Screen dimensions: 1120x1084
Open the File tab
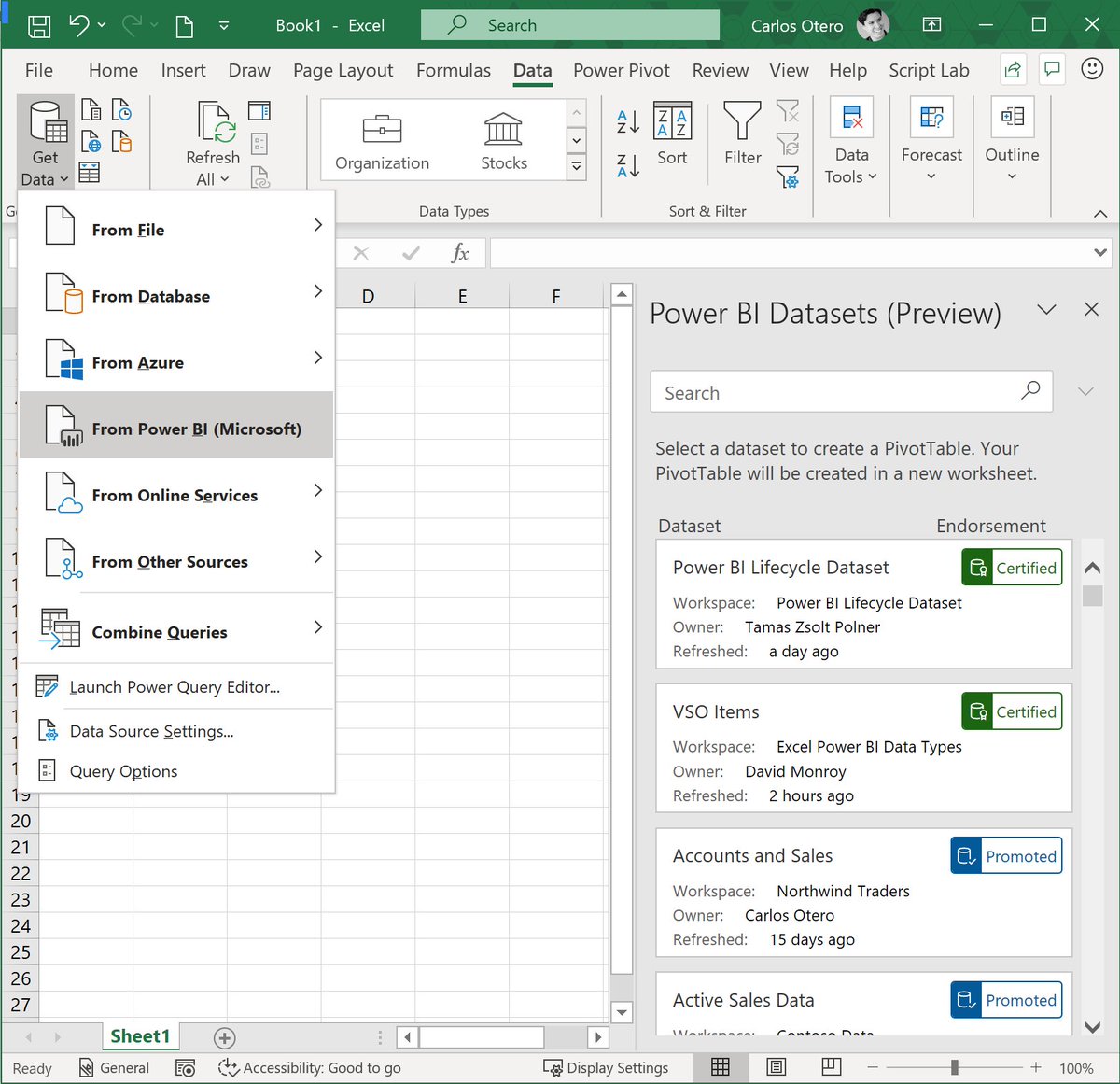click(x=39, y=70)
